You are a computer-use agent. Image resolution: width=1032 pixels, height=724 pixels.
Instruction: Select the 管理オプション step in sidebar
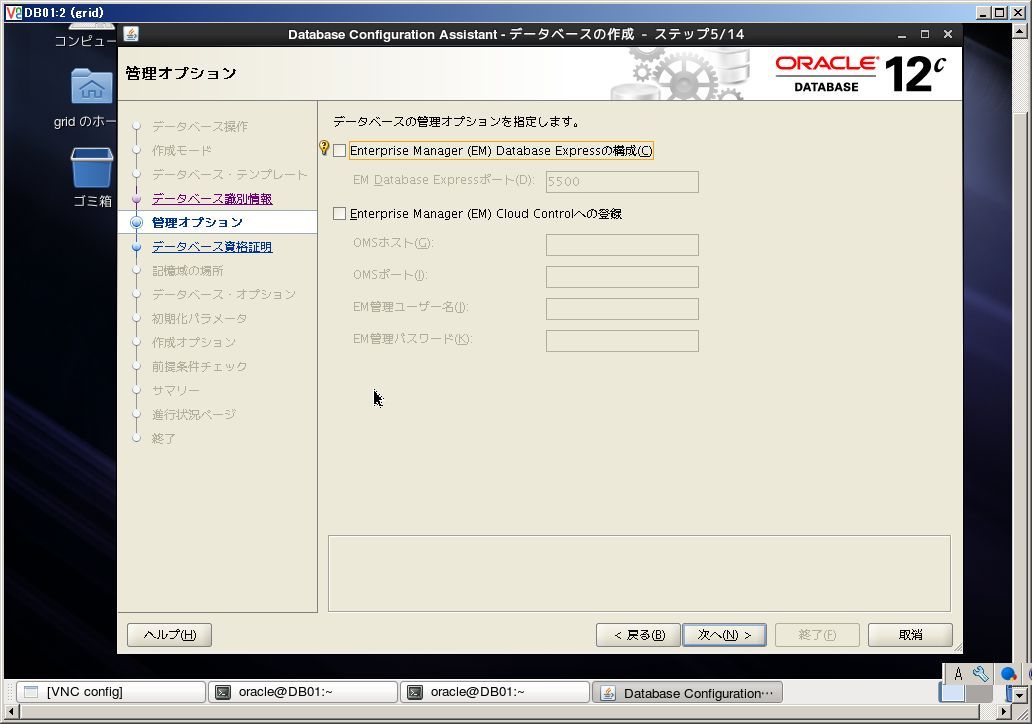click(x=197, y=222)
